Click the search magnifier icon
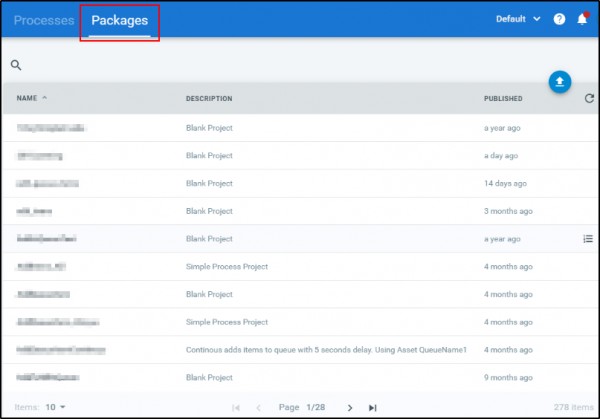The image size is (600, 419). (16, 66)
